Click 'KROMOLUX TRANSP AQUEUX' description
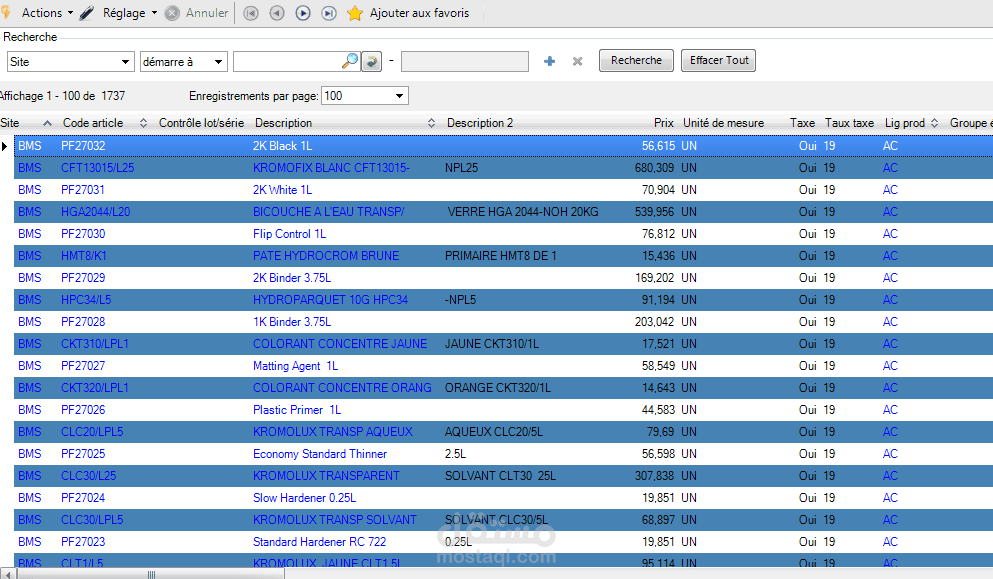The width and height of the screenshot is (993, 579). (332, 432)
